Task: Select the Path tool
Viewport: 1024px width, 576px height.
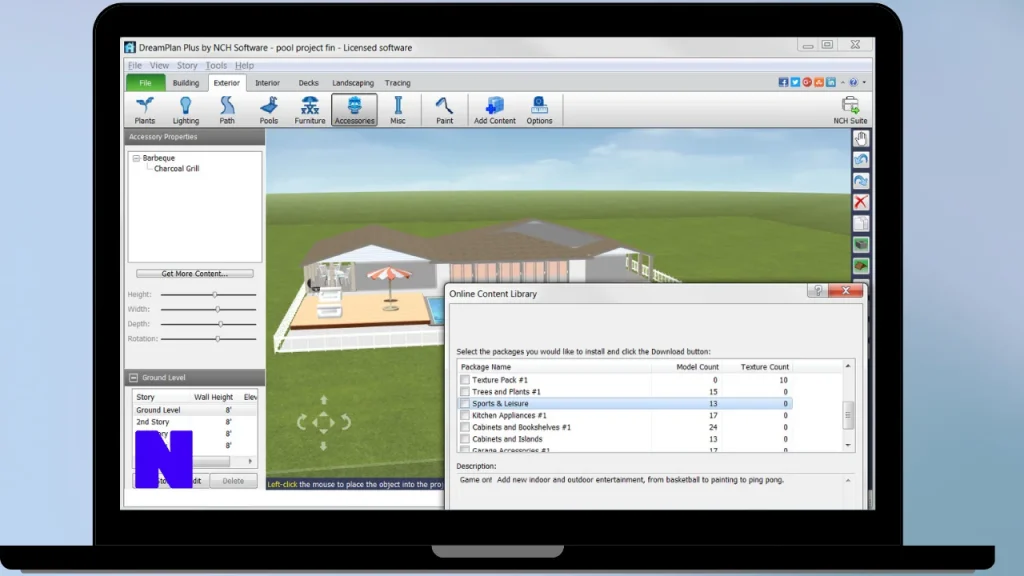Action: tap(227, 110)
